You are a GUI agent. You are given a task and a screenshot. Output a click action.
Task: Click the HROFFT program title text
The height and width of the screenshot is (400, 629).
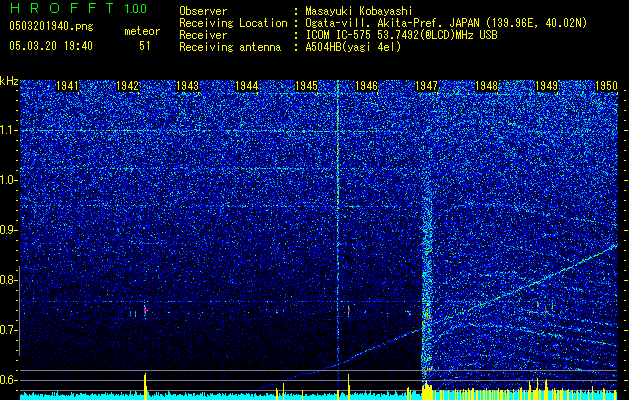tap(63, 8)
